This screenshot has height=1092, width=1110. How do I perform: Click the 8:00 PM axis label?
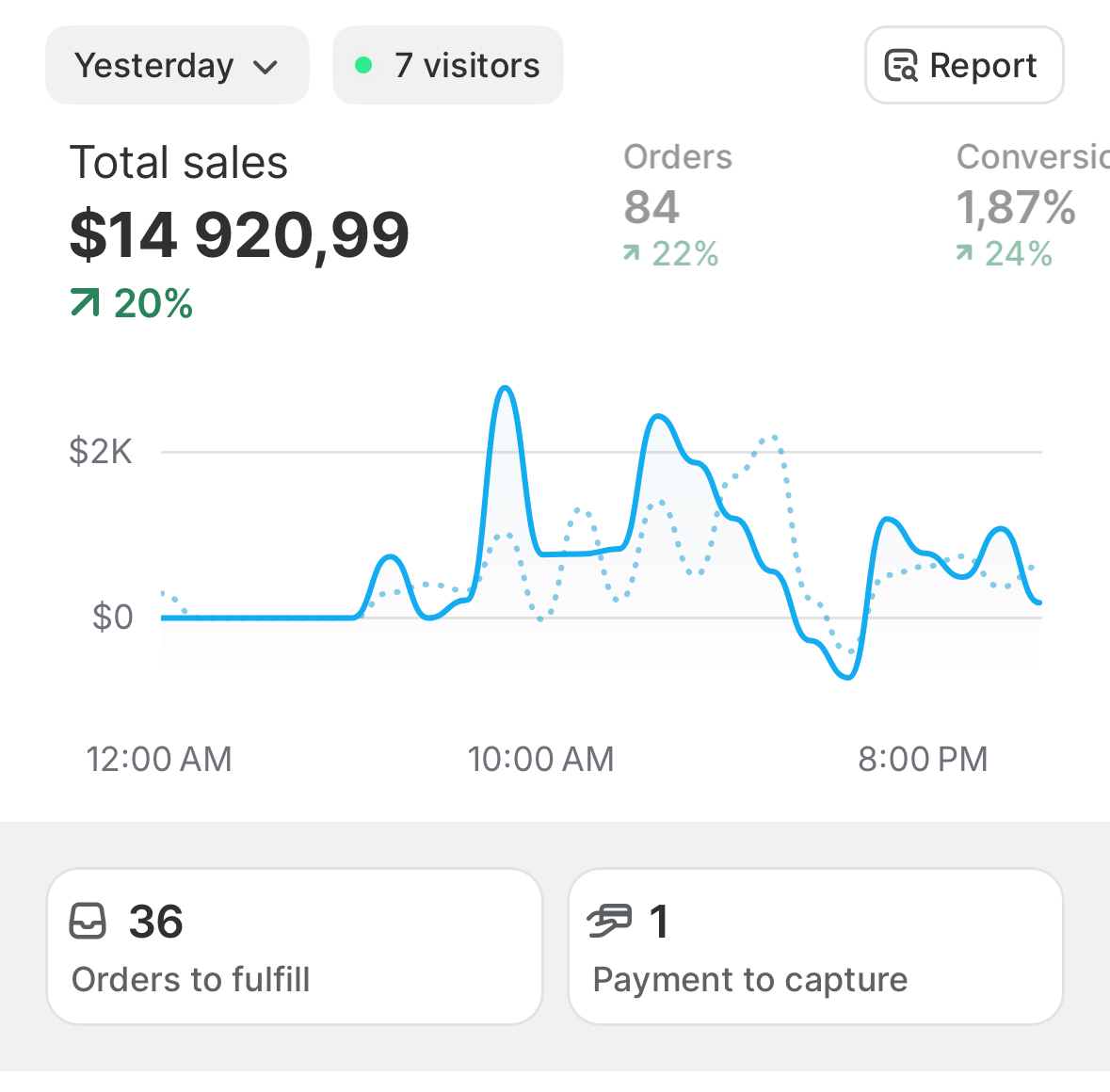(923, 759)
